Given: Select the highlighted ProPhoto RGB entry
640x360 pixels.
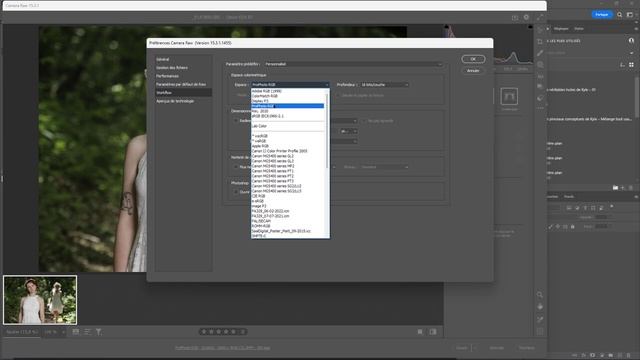Looking at the screenshot, I should 288,106.
